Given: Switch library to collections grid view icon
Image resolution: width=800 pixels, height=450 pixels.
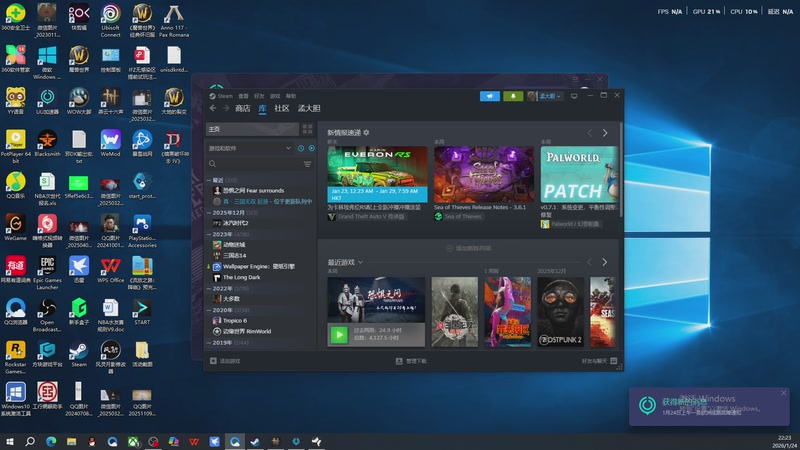Looking at the screenshot, I should tap(307, 129).
